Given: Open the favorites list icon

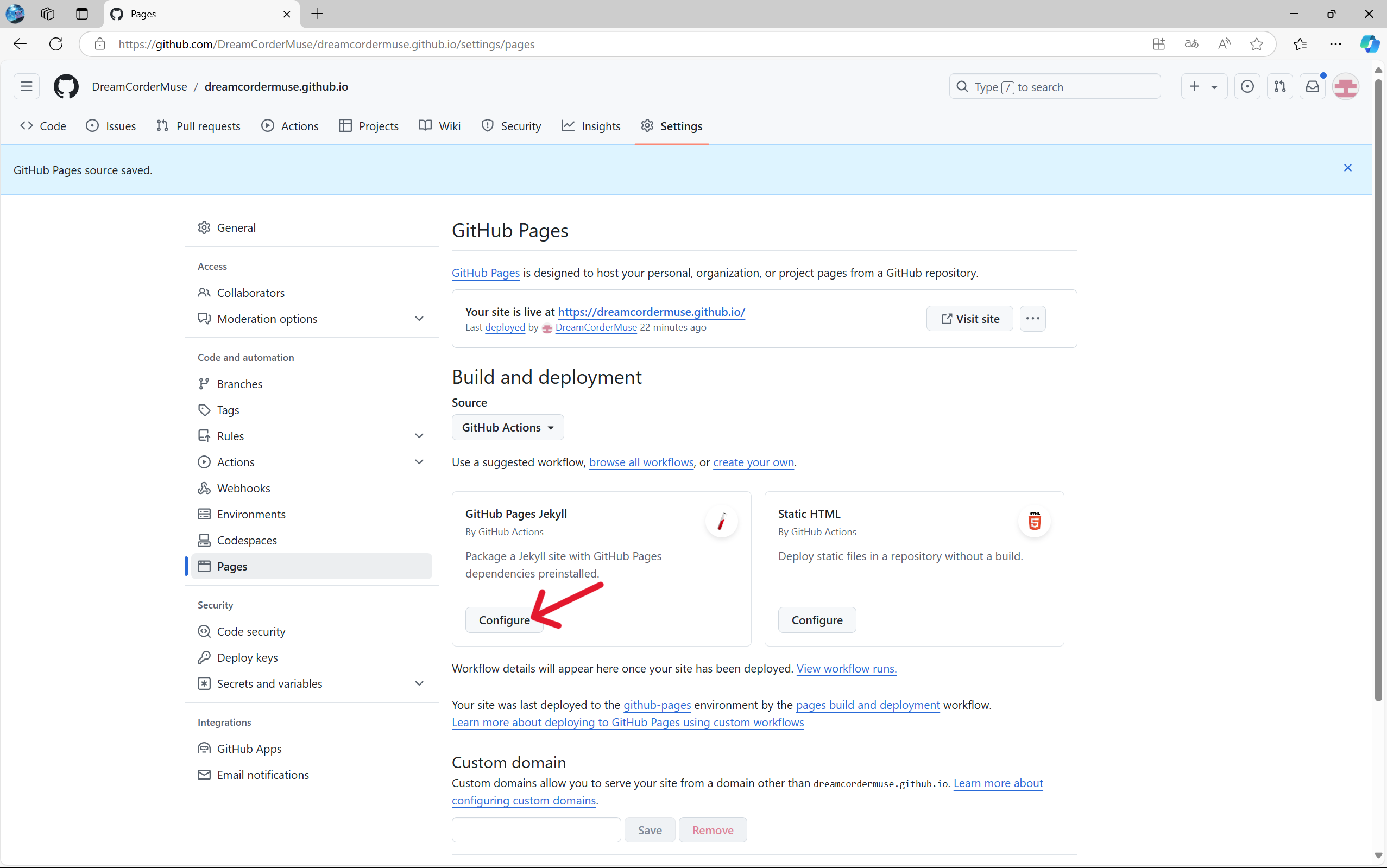Looking at the screenshot, I should coord(1300,44).
